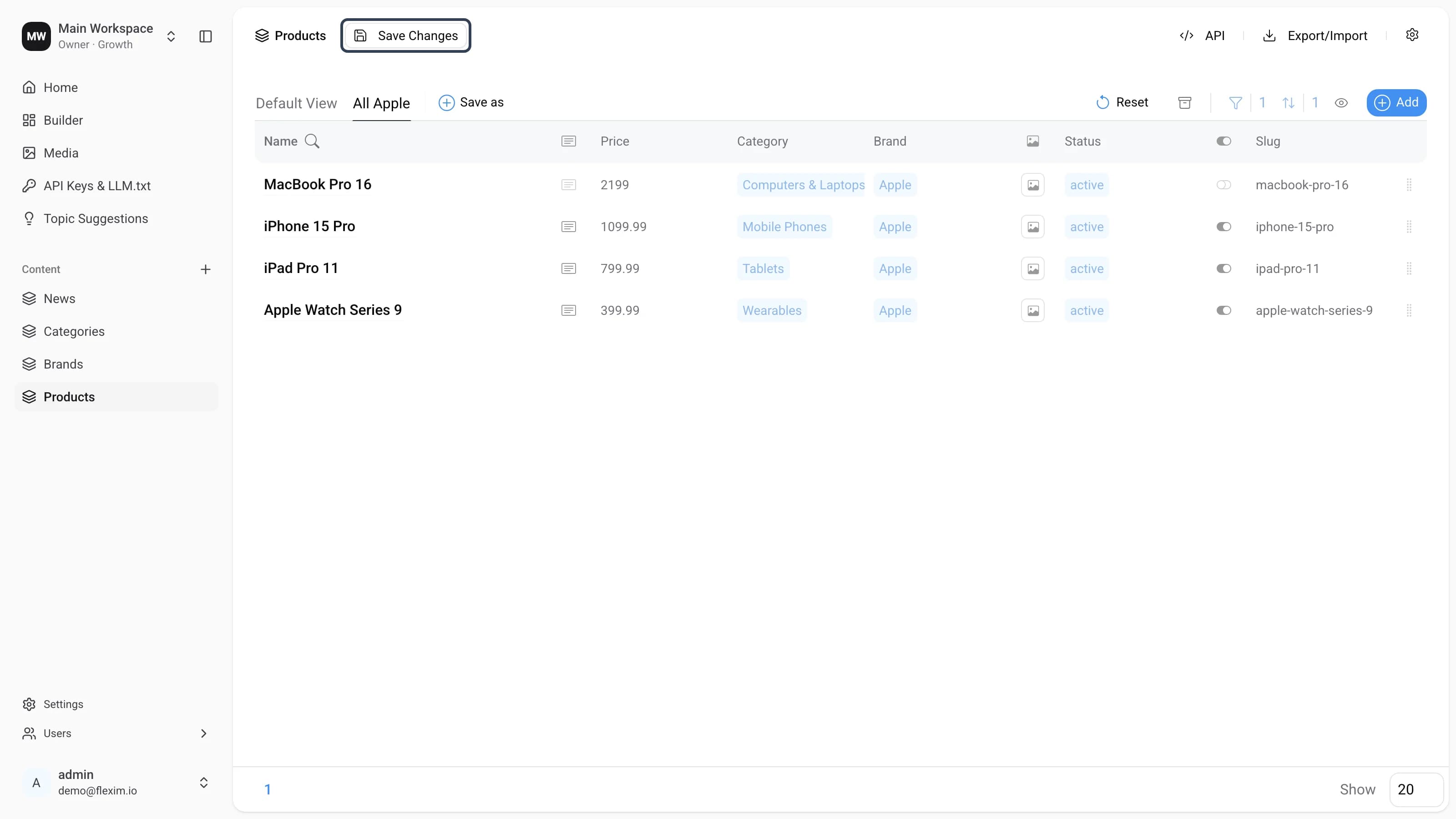
Task: Open the filter funnel icon
Action: click(1236, 102)
